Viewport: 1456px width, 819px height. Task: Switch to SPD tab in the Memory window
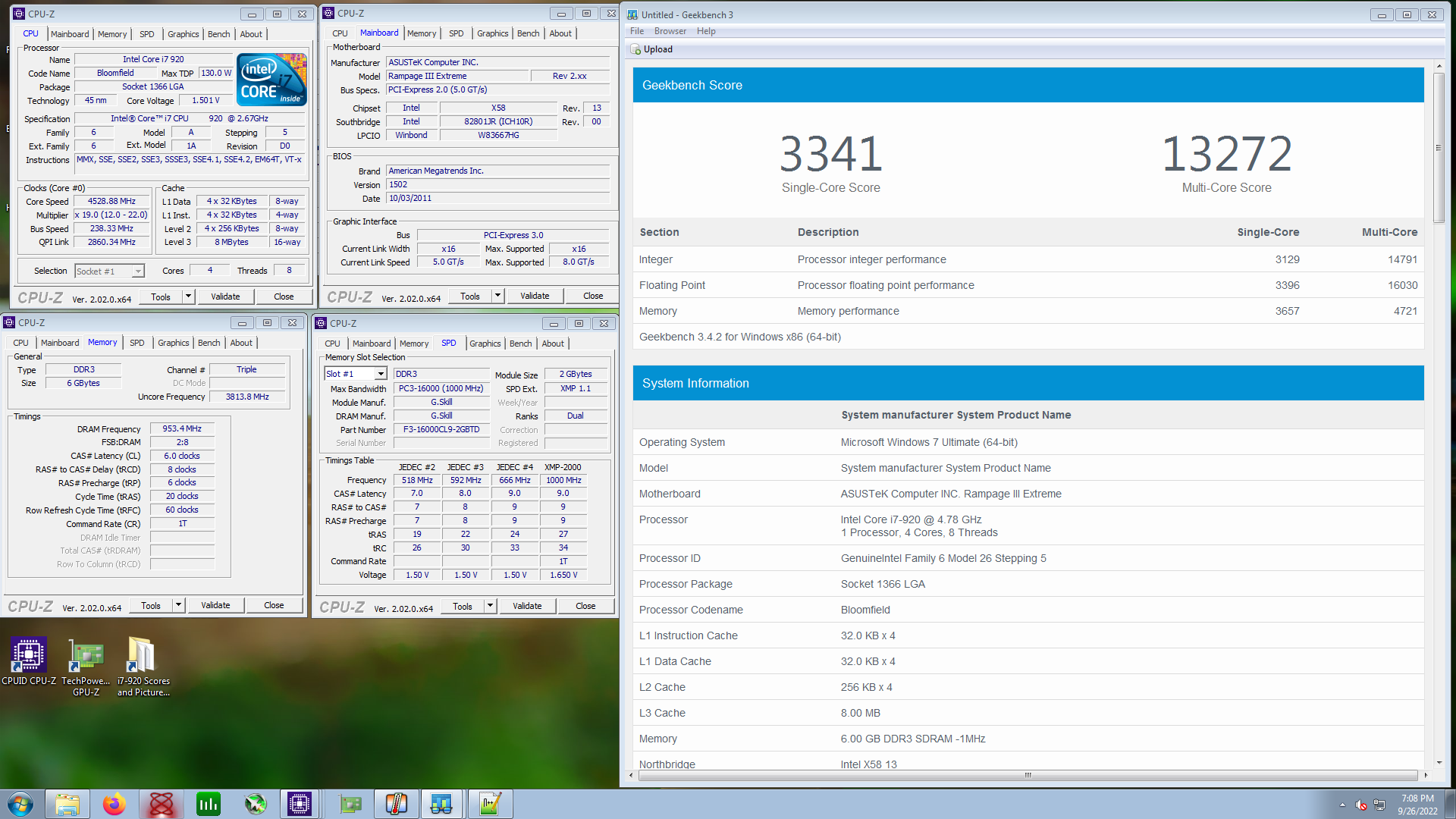136,343
